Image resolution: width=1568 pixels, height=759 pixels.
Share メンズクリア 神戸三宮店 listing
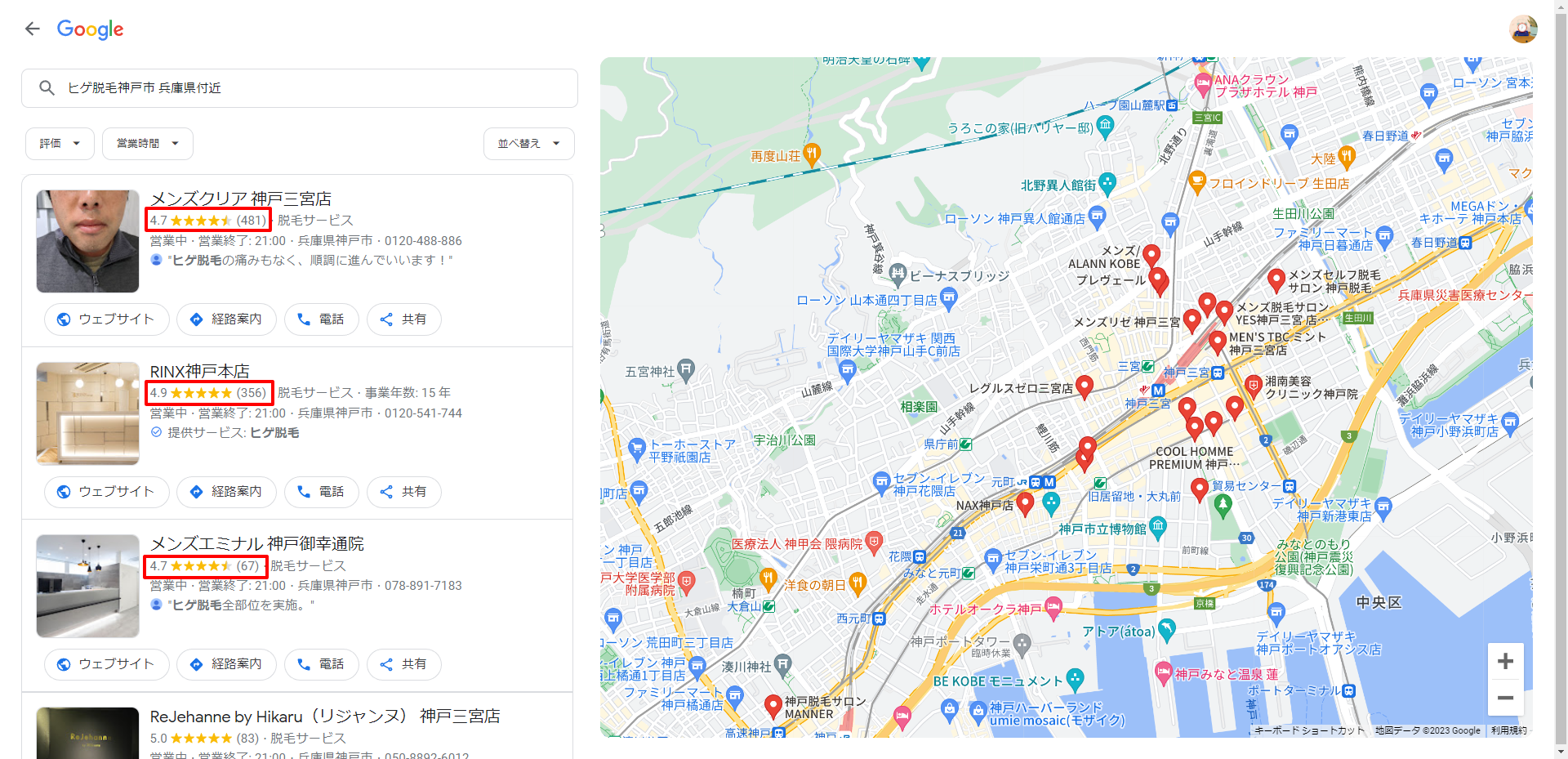403,319
